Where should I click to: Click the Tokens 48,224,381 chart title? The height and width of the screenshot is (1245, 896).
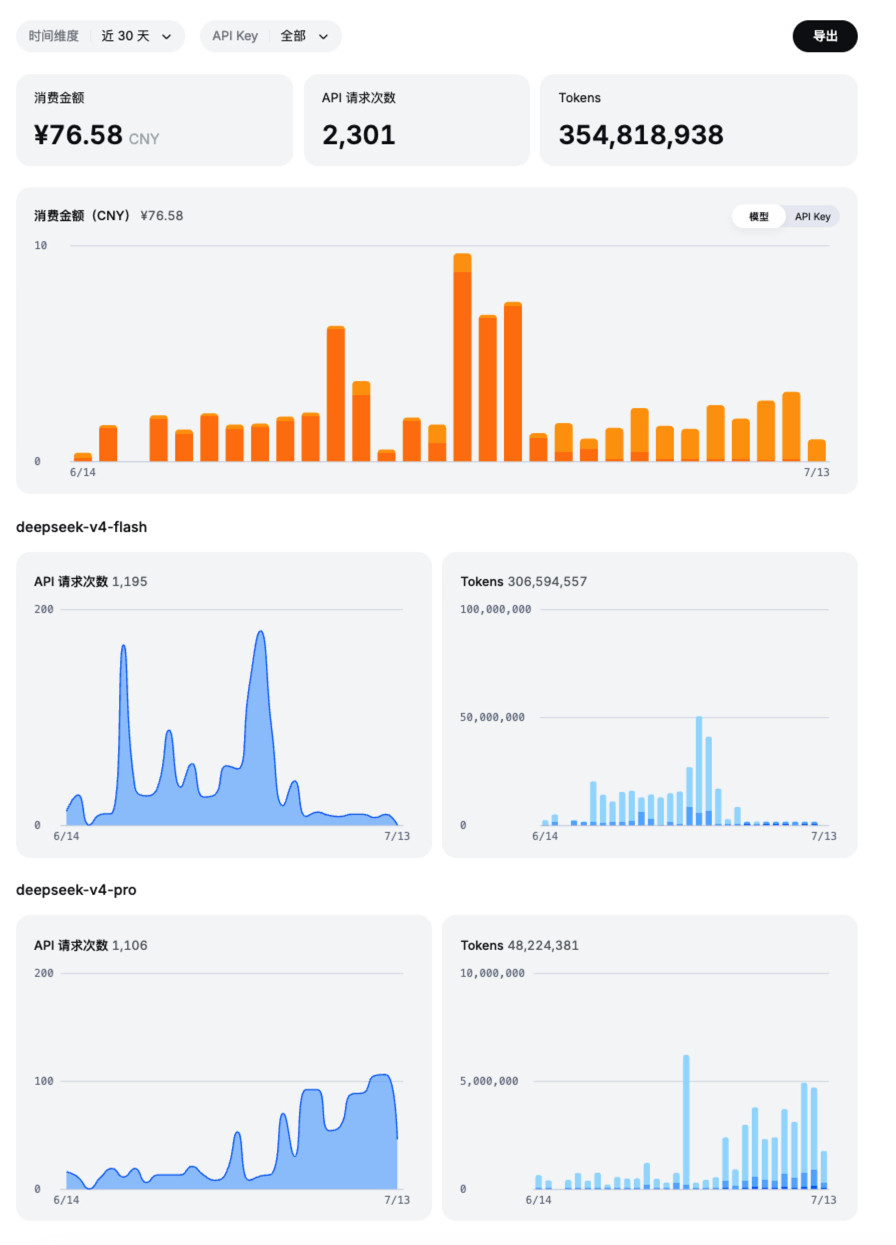519,945
